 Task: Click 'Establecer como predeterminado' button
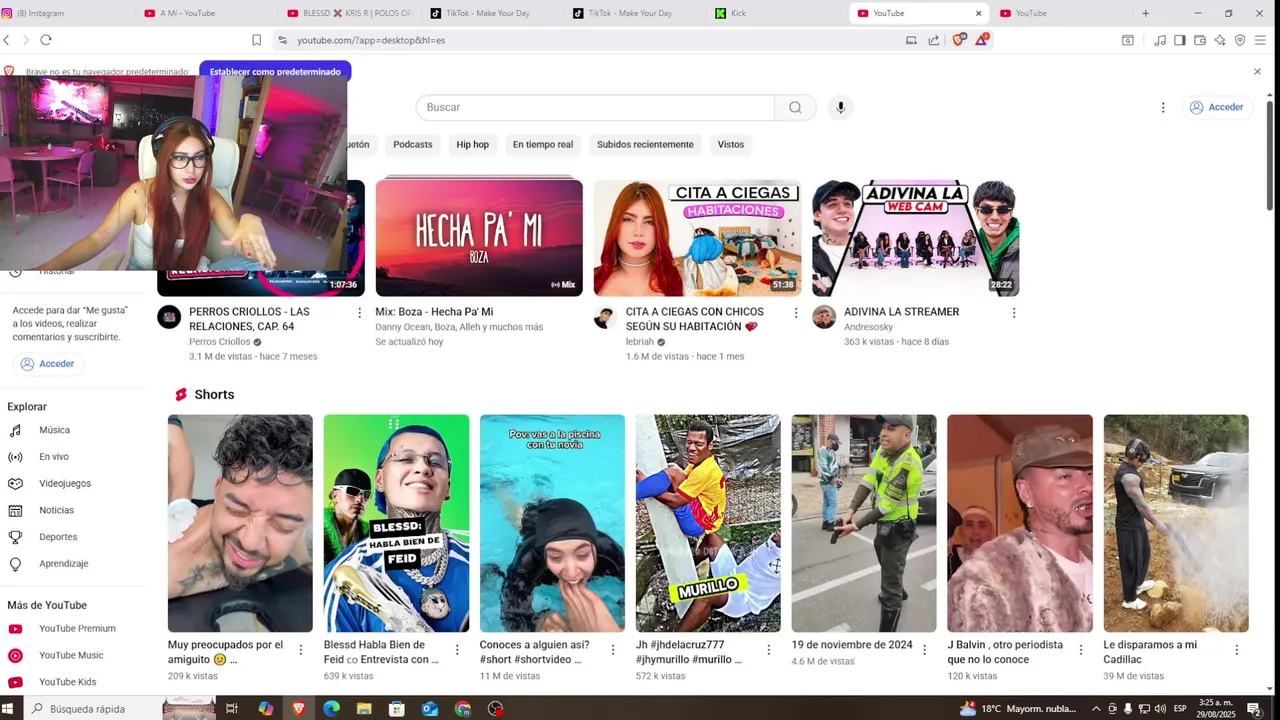(x=275, y=72)
